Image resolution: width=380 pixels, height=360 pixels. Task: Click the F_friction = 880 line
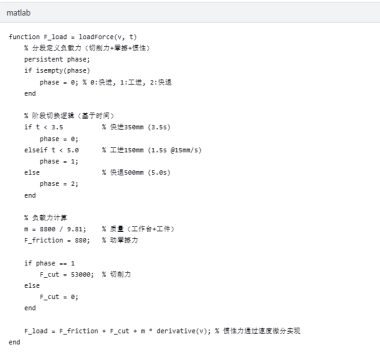pyautogui.click(x=57, y=240)
